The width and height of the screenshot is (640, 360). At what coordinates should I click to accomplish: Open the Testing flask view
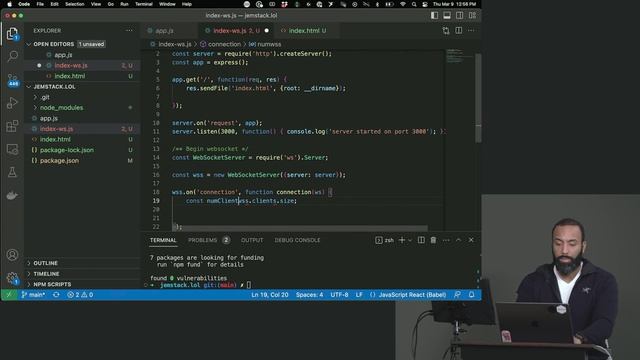[x=12, y=172]
